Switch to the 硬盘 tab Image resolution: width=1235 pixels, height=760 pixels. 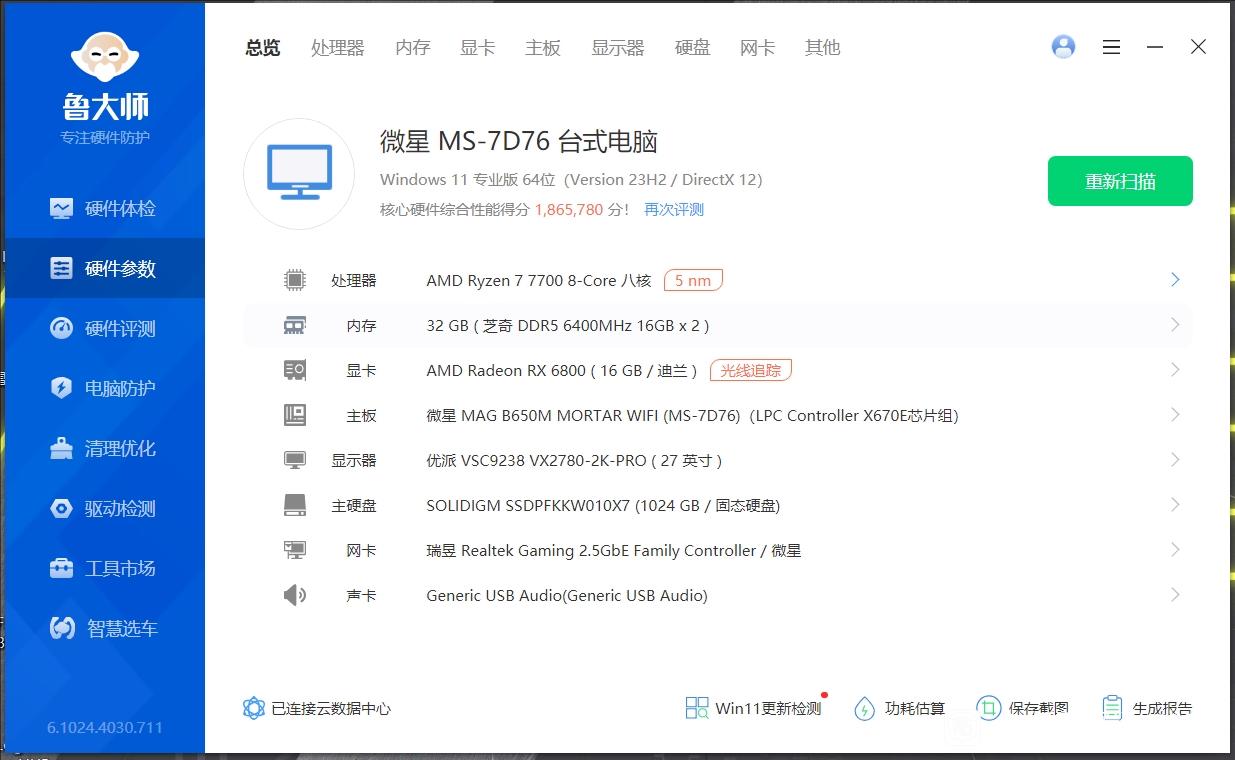tap(693, 48)
